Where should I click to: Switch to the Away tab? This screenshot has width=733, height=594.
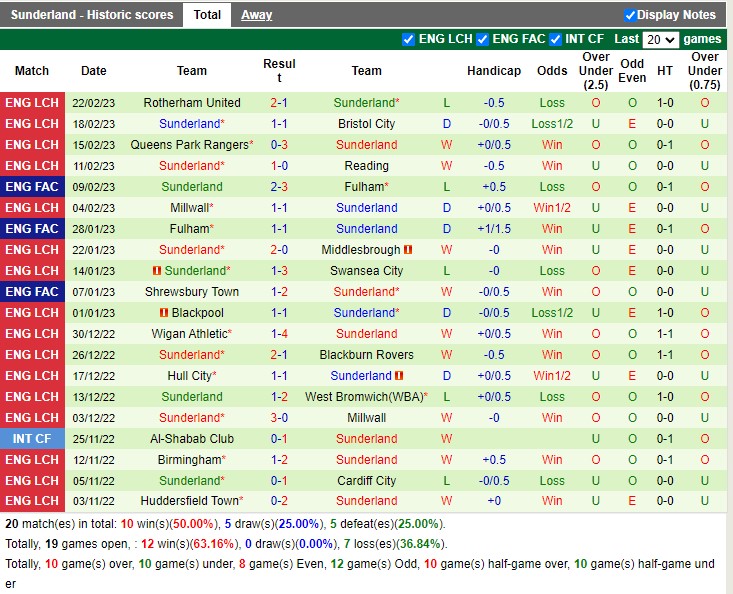pos(256,15)
